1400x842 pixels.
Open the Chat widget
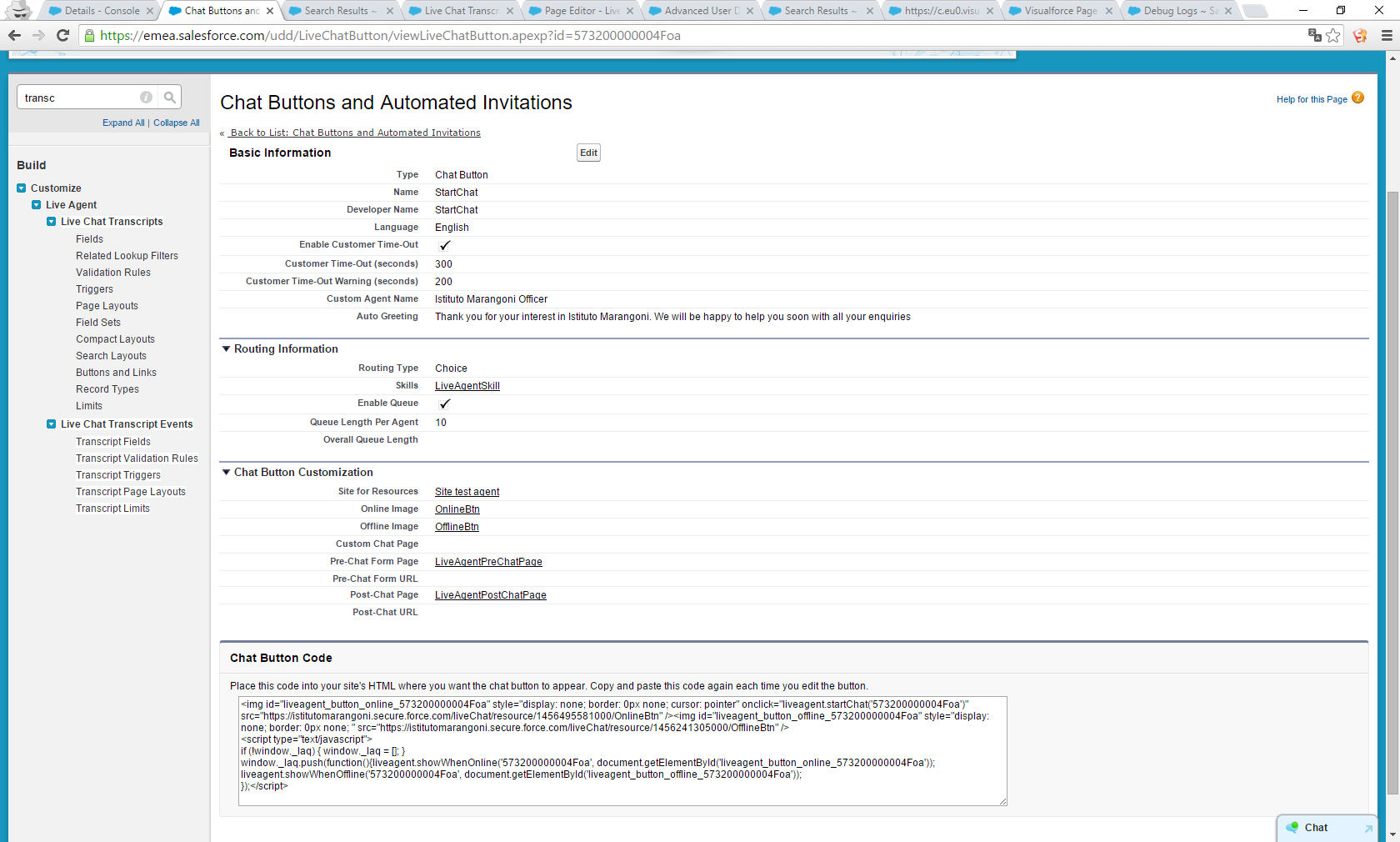[1327, 828]
